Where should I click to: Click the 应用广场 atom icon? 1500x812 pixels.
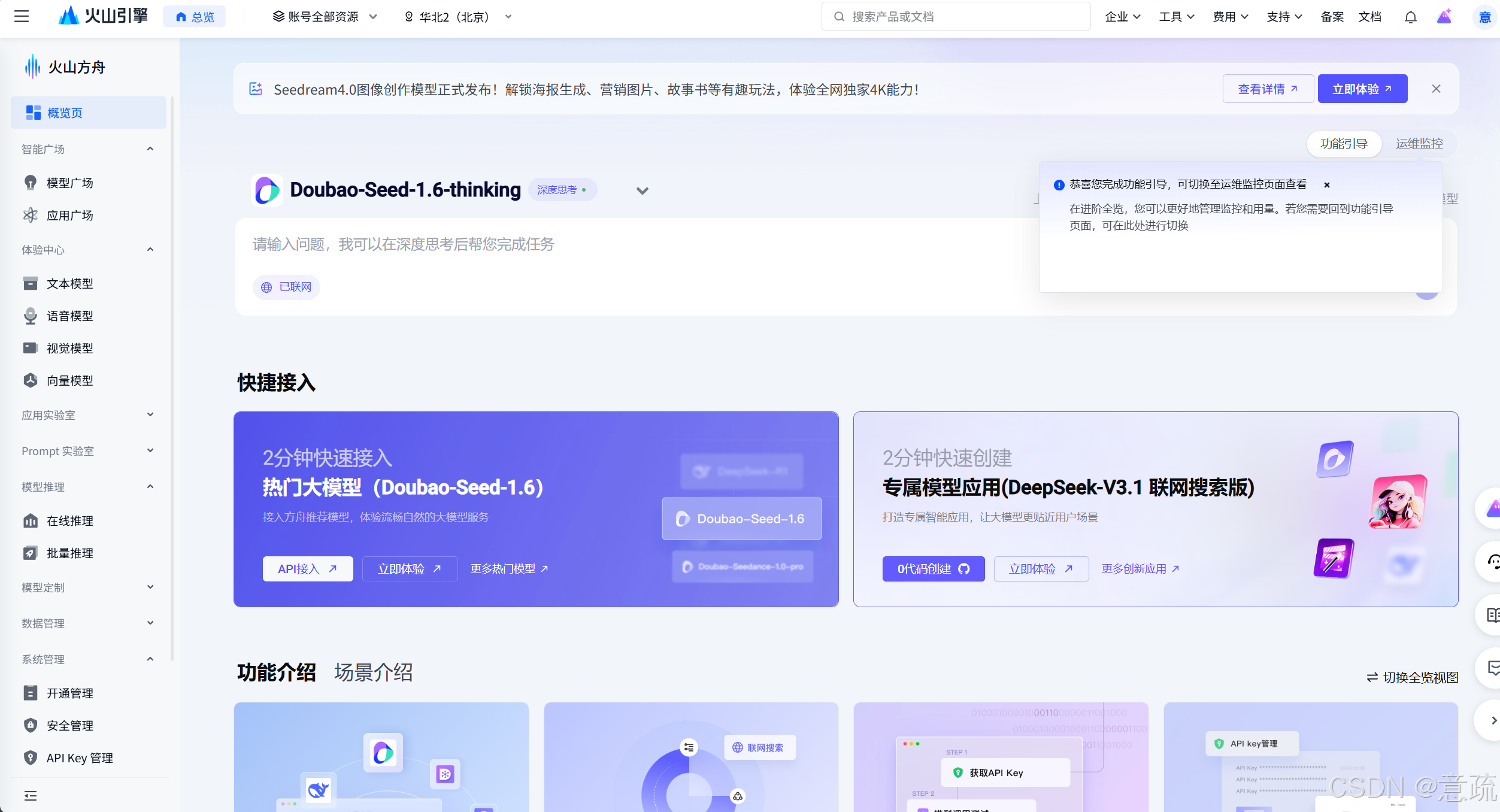click(30, 215)
